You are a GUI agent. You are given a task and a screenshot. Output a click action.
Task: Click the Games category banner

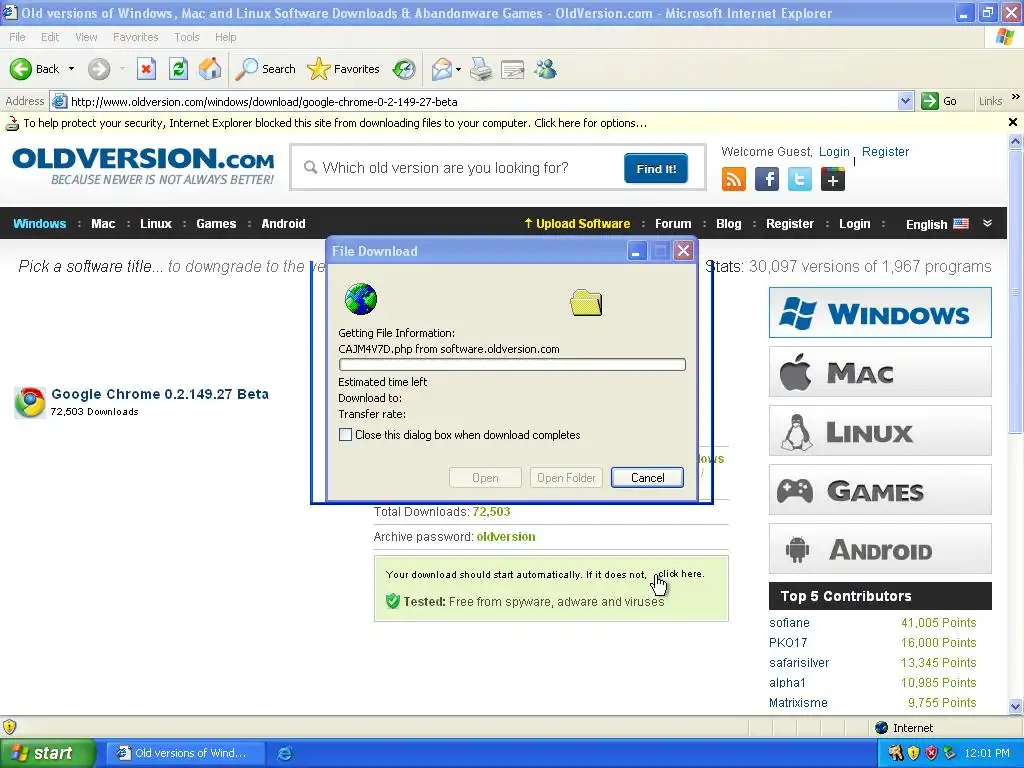tap(880, 490)
